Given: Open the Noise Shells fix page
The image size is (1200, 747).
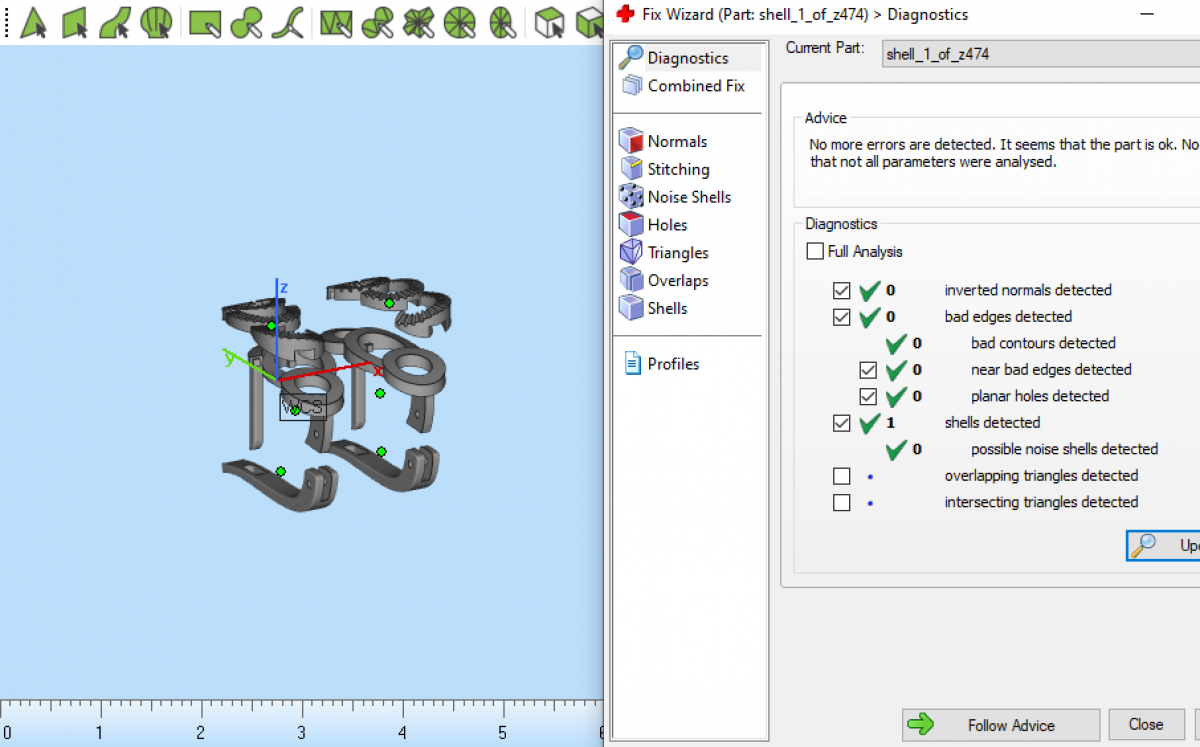Looking at the screenshot, I should pyautogui.click(x=688, y=197).
